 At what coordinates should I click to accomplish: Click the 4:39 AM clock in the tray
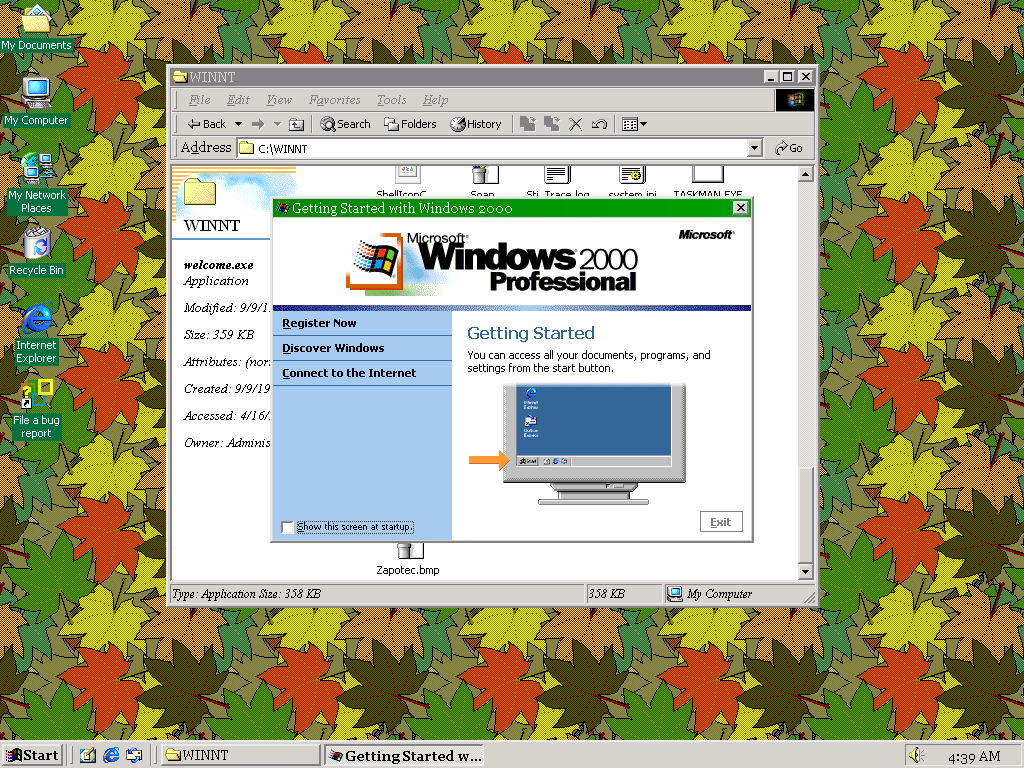pos(973,756)
